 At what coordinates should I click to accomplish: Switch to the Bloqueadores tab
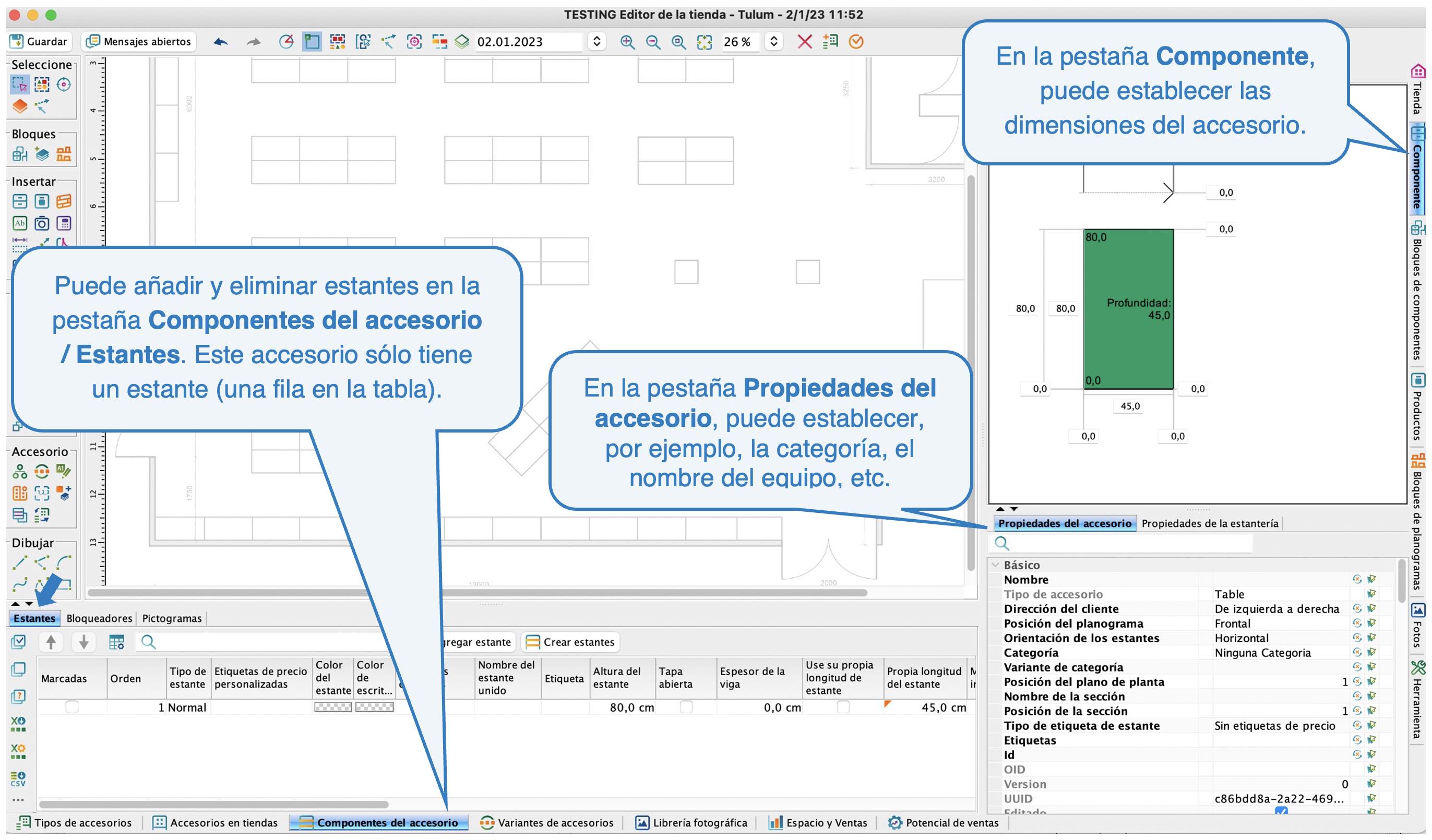[100, 618]
